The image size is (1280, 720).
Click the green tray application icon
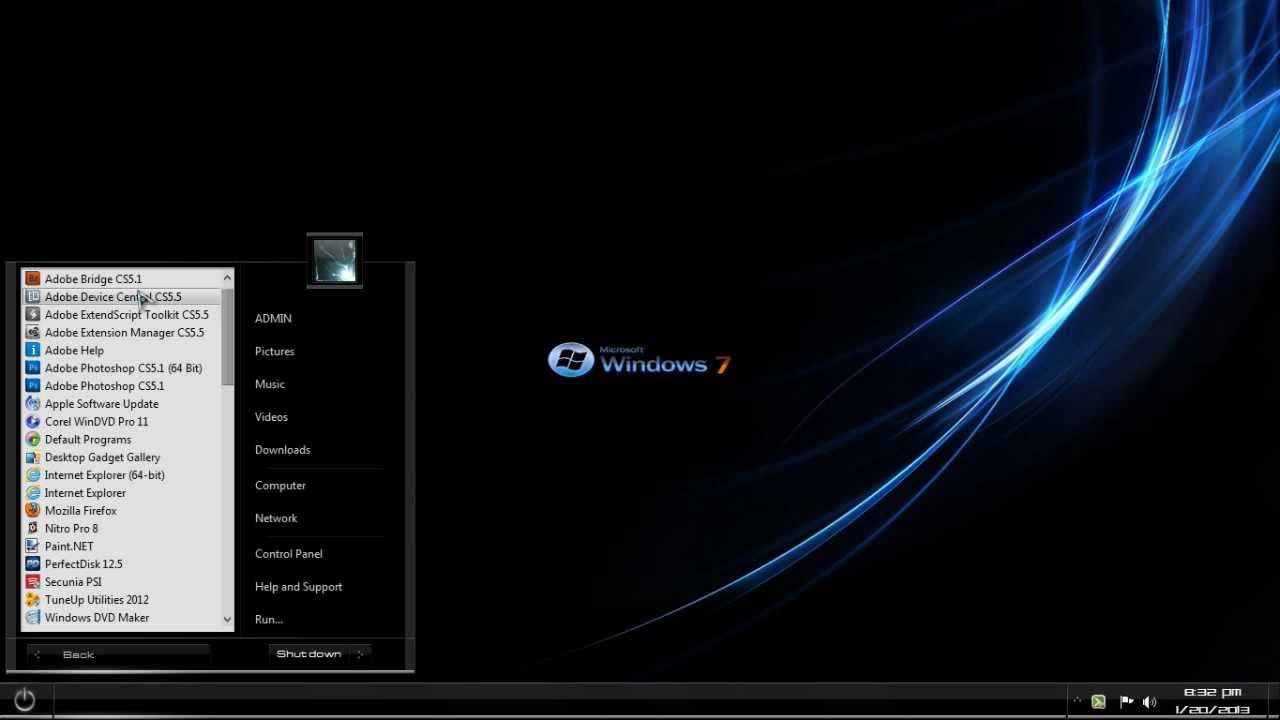(1098, 702)
